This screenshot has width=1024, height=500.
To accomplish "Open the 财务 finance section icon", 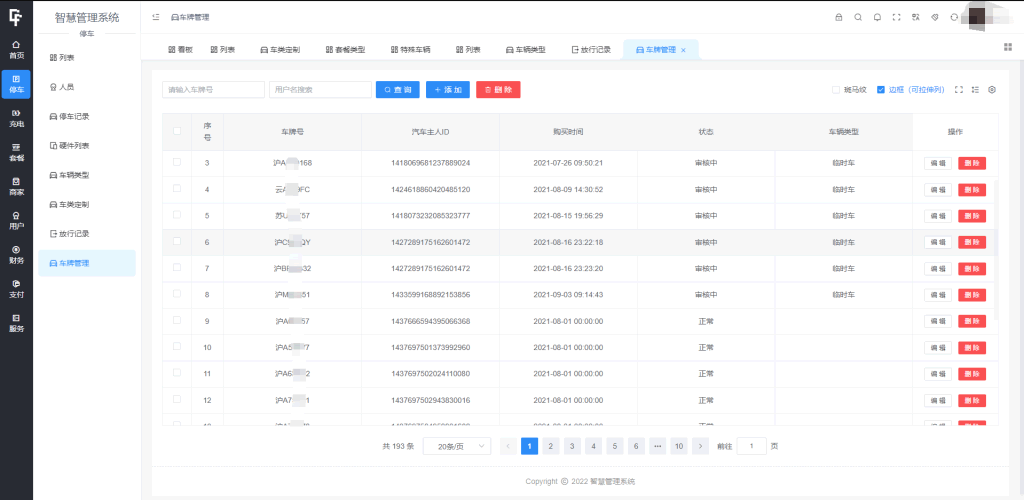I will pos(16,254).
